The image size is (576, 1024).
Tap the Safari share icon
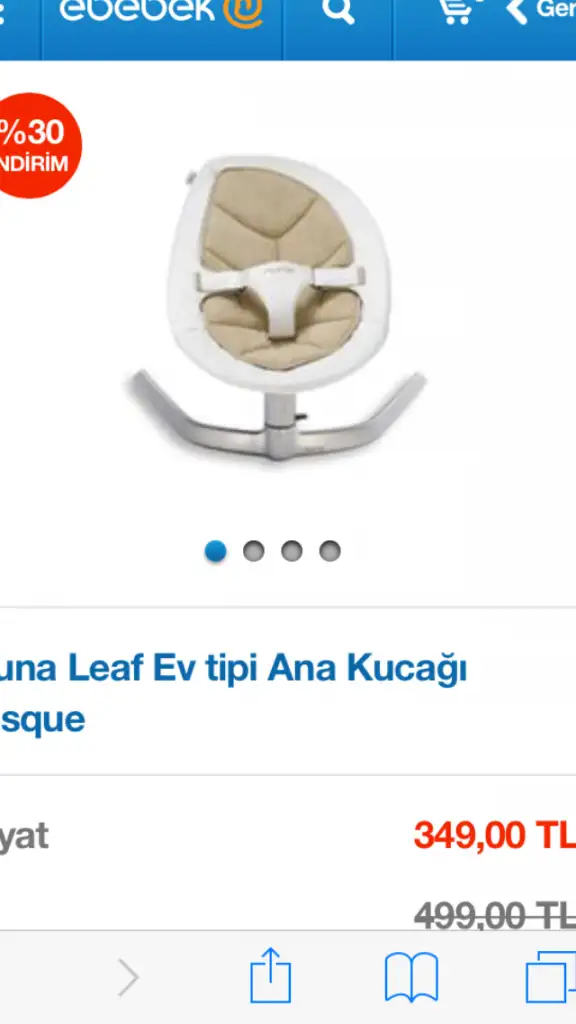click(x=270, y=976)
